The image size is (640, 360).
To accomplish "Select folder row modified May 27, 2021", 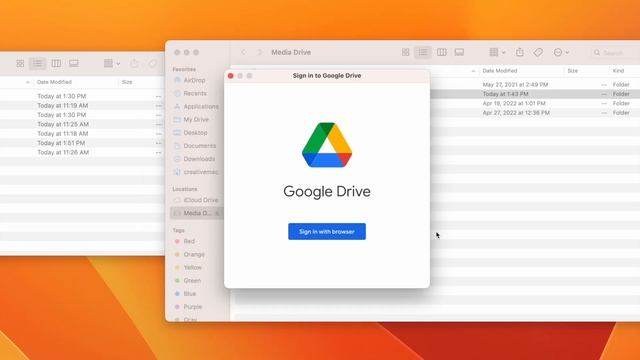I will point(535,84).
